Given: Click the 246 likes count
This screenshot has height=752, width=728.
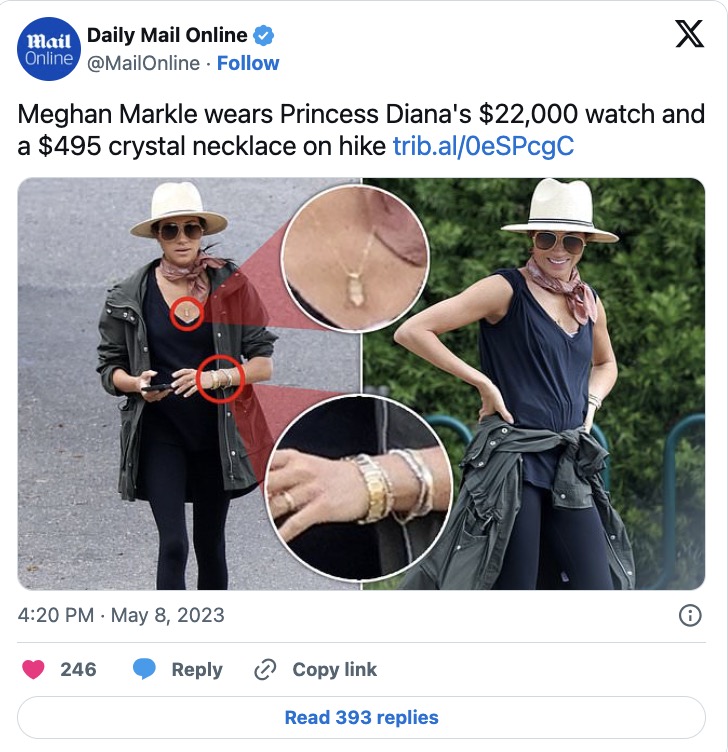Looking at the screenshot, I should (x=78, y=670).
